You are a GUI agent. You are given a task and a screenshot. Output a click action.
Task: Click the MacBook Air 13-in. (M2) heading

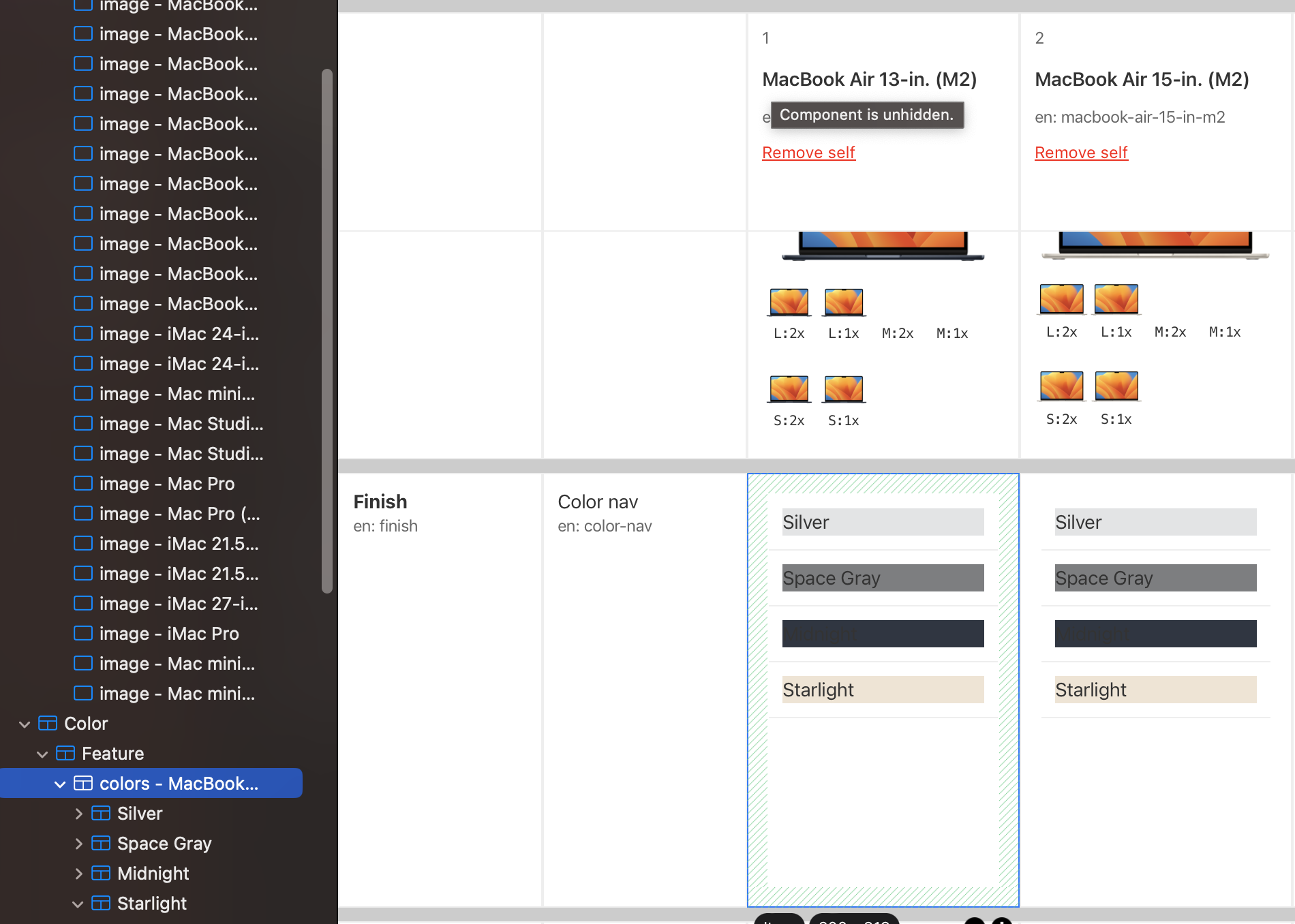click(x=870, y=80)
